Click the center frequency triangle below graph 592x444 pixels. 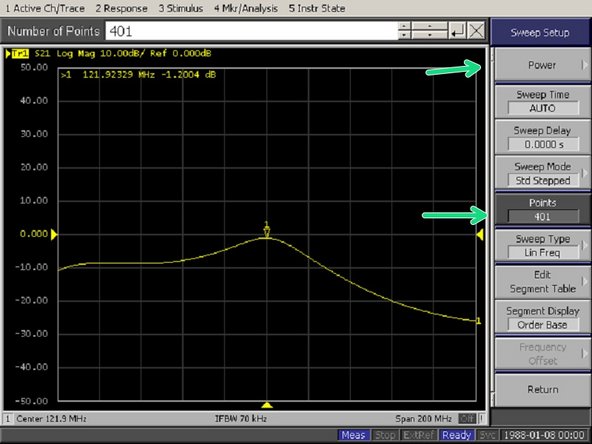coord(267,405)
